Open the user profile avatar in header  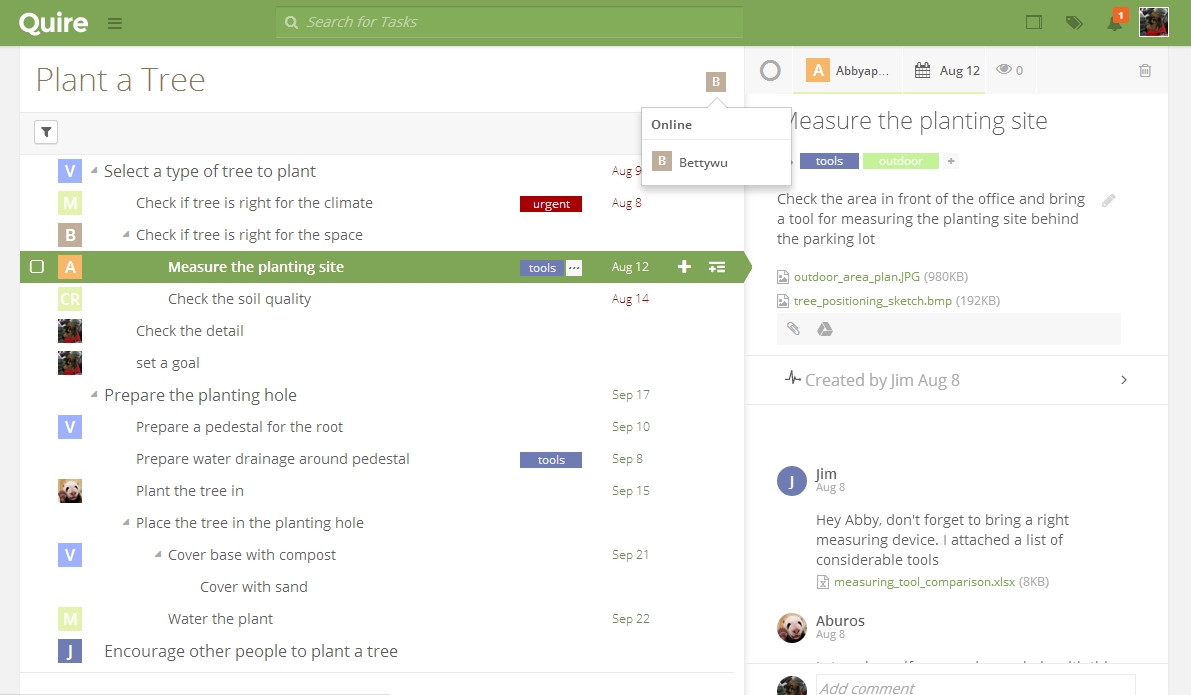click(x=1154, y=22)
